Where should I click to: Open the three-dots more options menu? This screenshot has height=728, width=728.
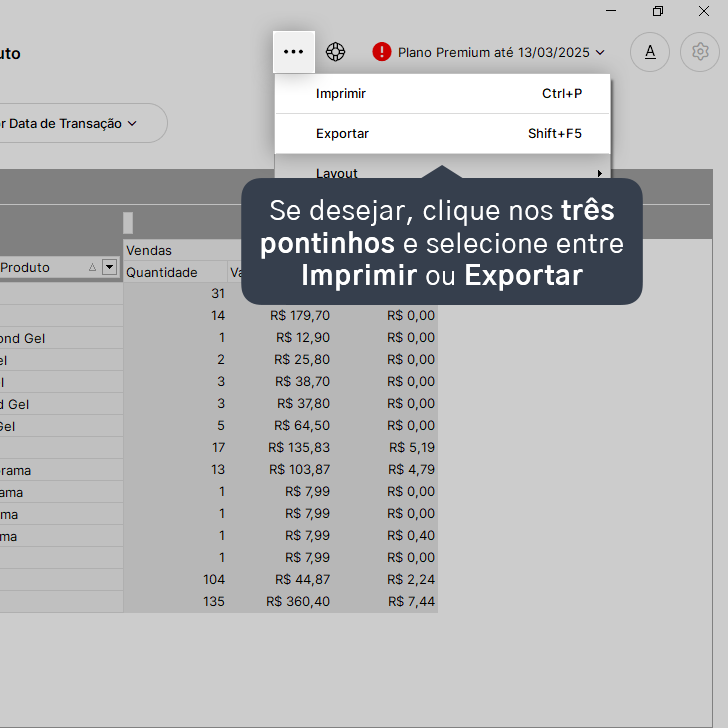click(293, 52)
